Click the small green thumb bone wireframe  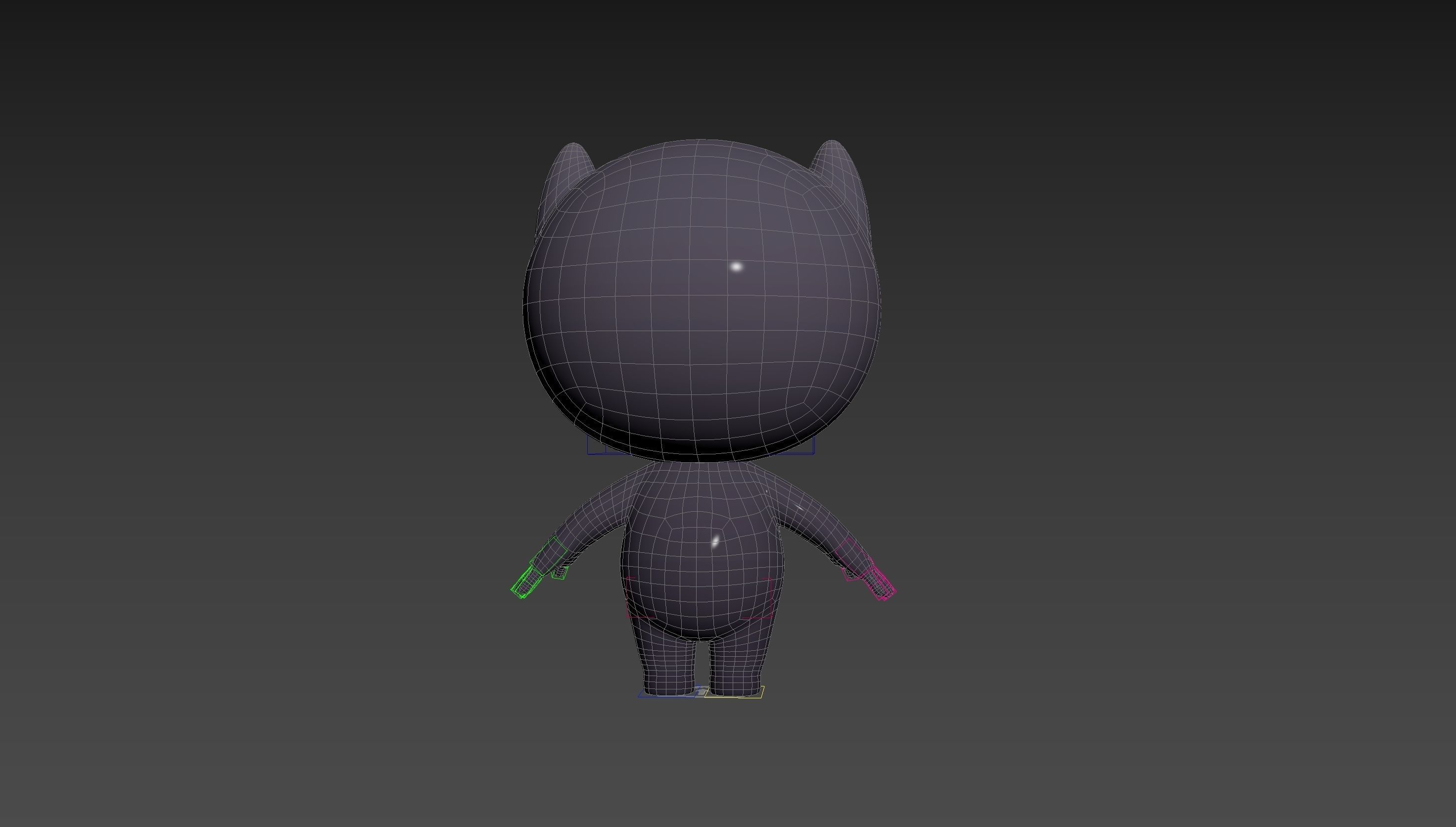559,573
